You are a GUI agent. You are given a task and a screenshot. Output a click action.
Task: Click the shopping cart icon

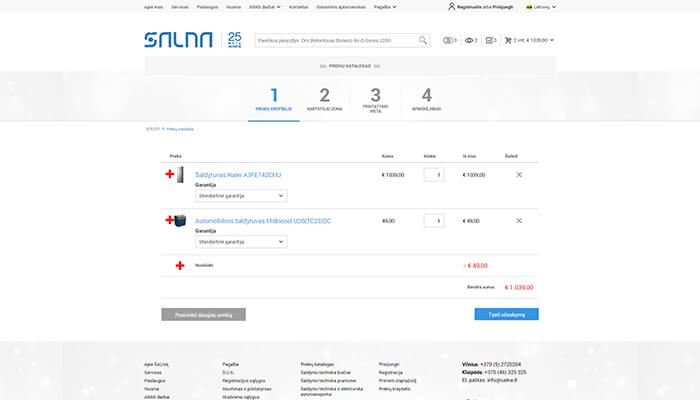pyautogui.click(x=508, y=40)
